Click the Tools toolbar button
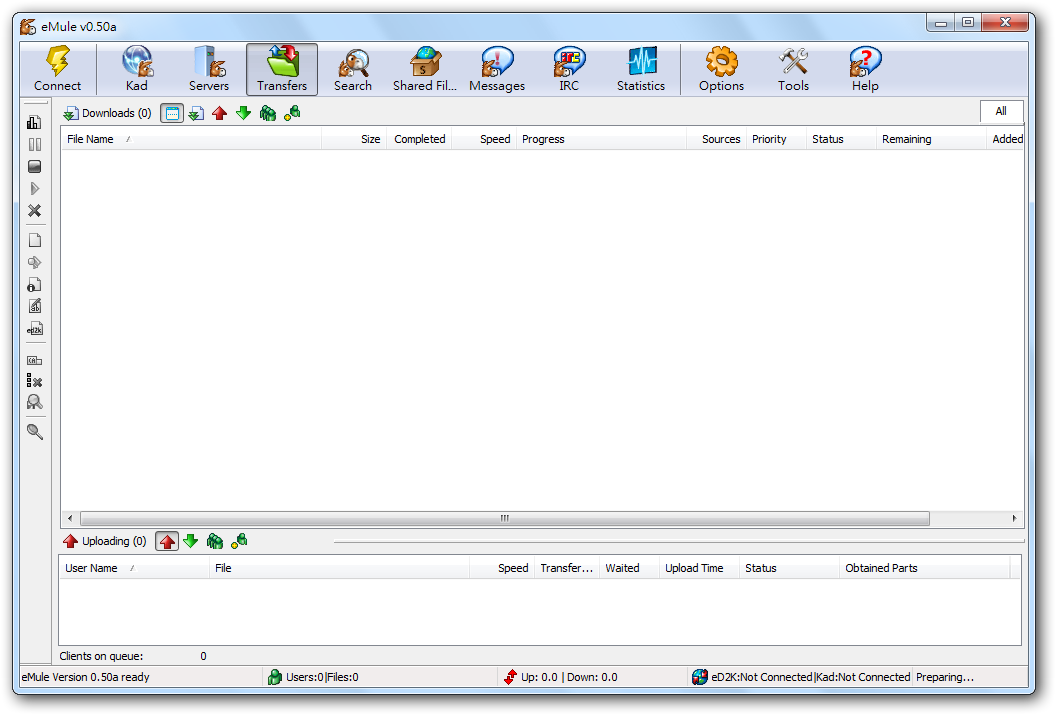The width and height of the screenshot is (1056, 715). 793,68
